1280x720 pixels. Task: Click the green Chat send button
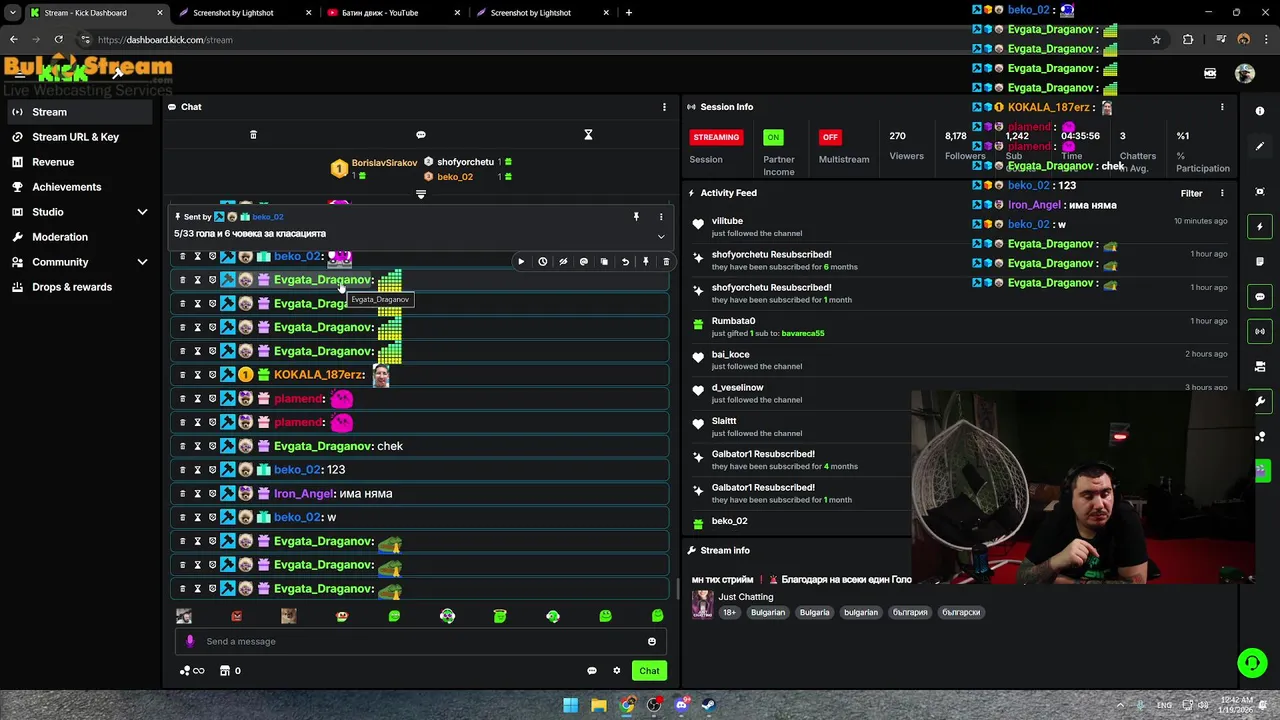[649, 671]
